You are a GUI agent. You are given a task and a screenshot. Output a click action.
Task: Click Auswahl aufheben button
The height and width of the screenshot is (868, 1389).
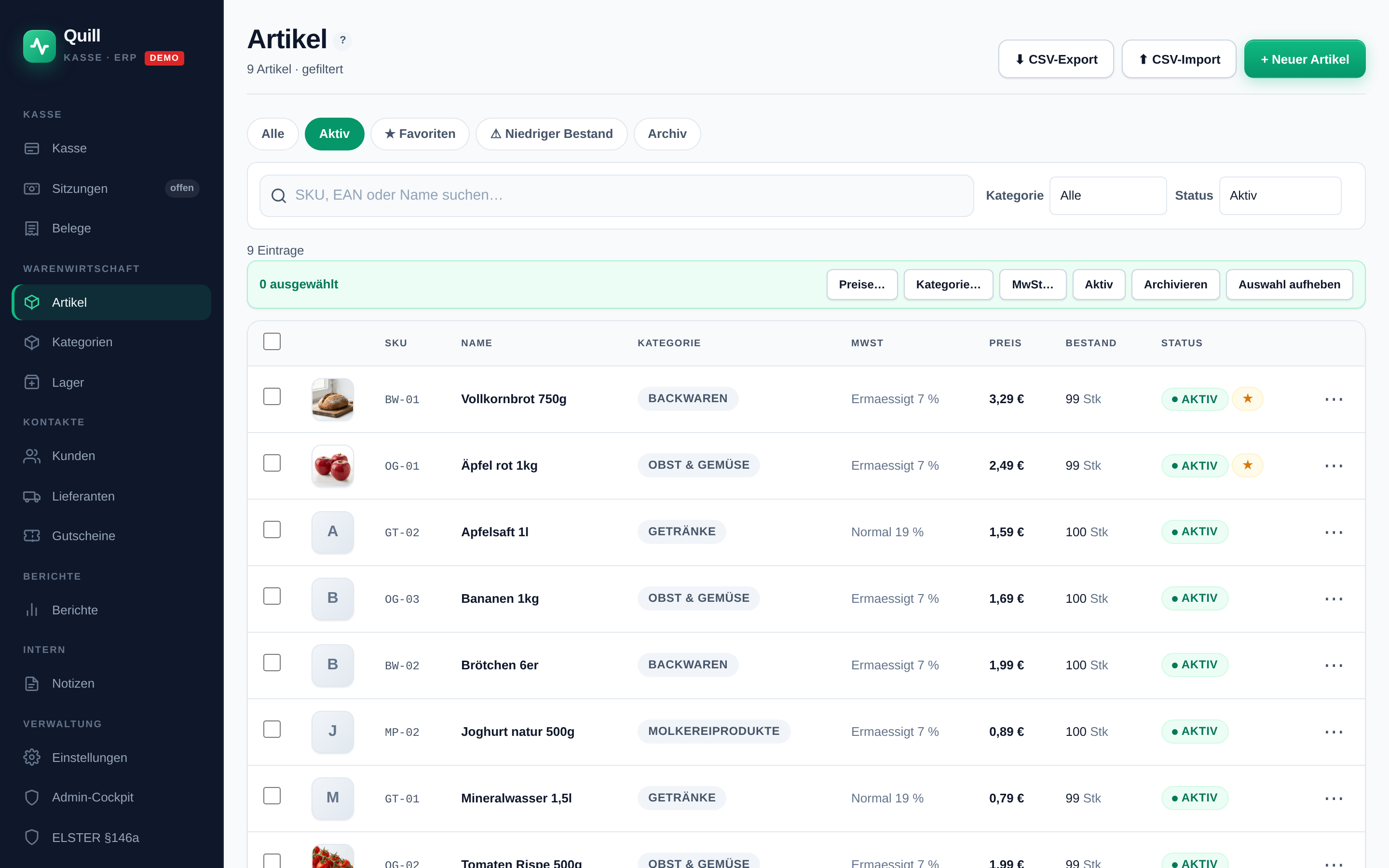(1289, 285)
